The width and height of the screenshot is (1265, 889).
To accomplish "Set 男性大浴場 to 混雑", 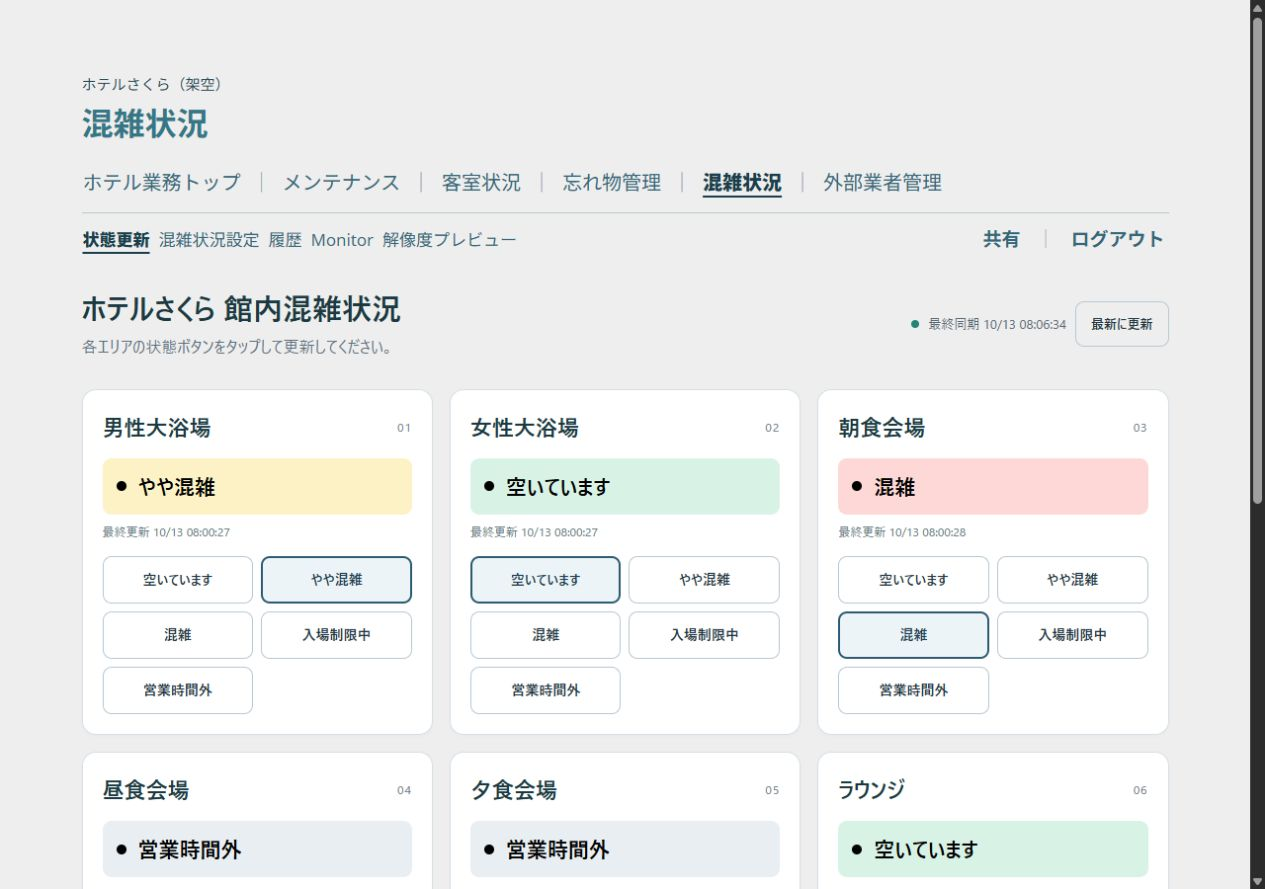I will click(178, 635).
